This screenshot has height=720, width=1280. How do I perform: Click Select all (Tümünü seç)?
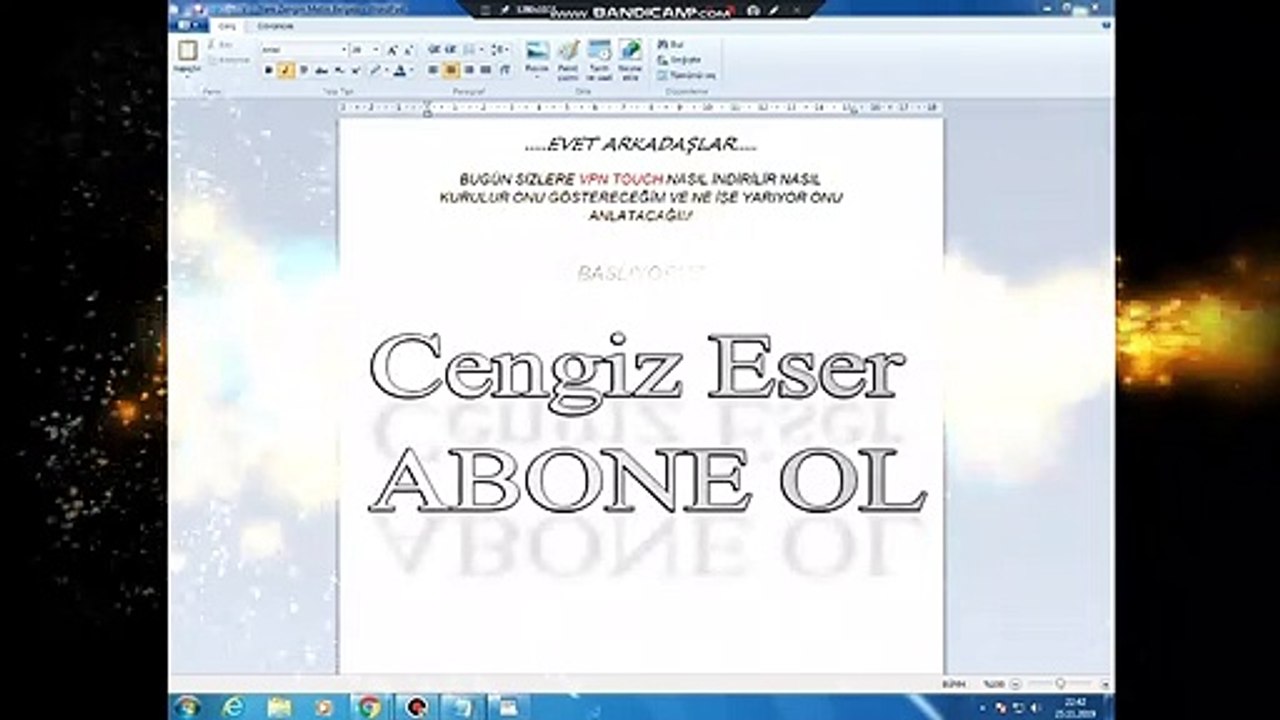pos(686,75)
